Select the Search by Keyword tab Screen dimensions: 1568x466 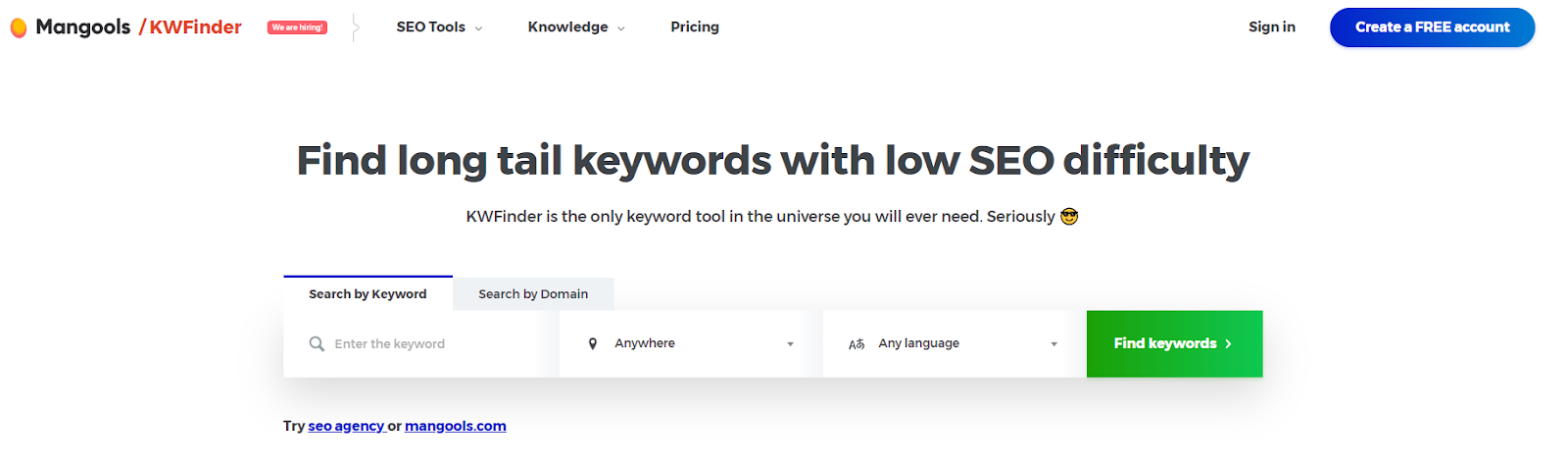(367, 293)
